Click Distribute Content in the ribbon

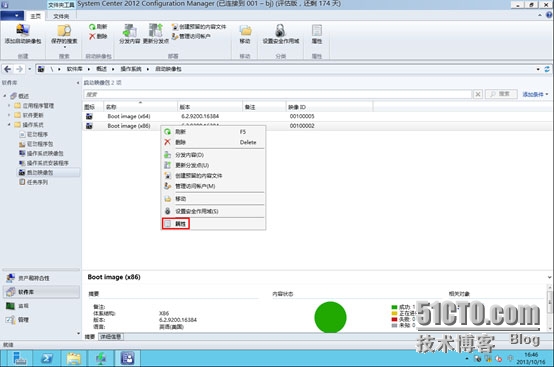tap(130, 34)
